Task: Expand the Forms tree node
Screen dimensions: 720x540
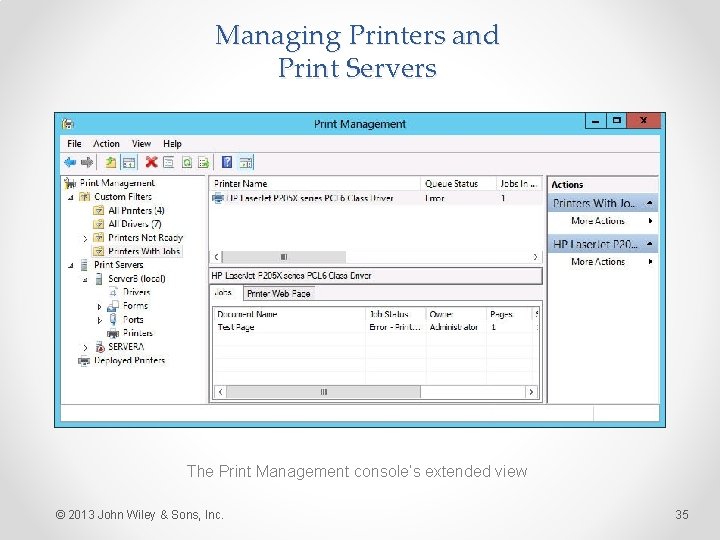Action: coord(99,306)
